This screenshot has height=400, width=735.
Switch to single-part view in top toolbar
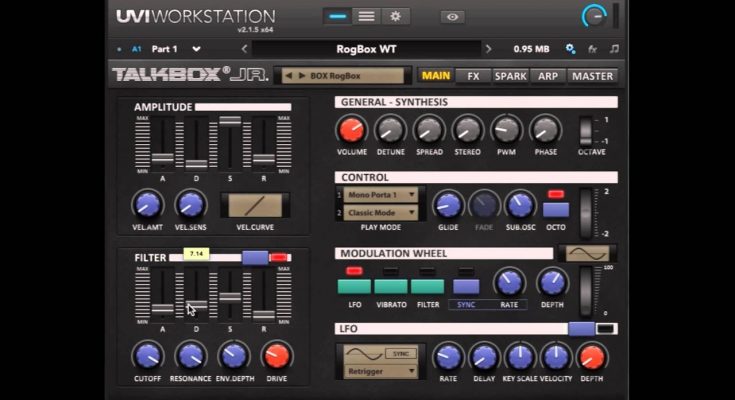click(338, 16)
